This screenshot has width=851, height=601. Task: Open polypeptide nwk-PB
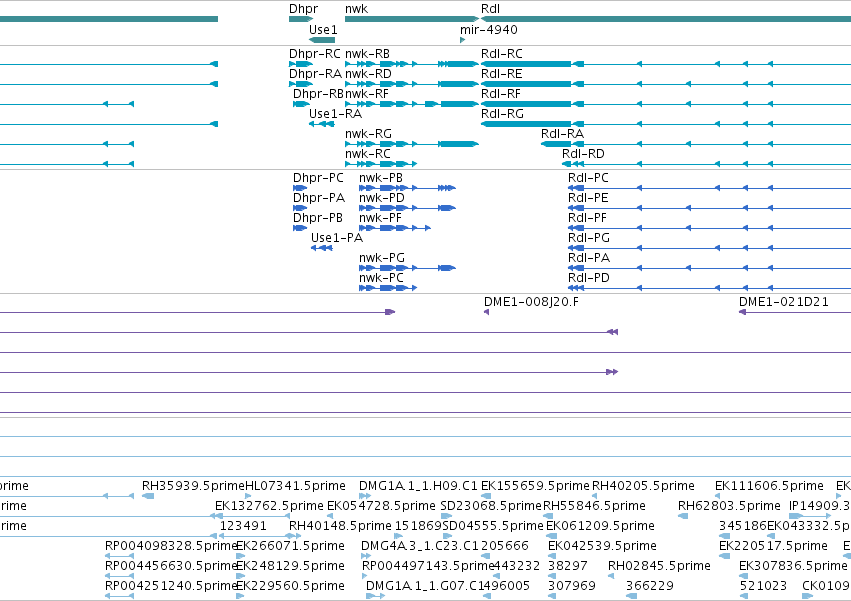point(381,178)
